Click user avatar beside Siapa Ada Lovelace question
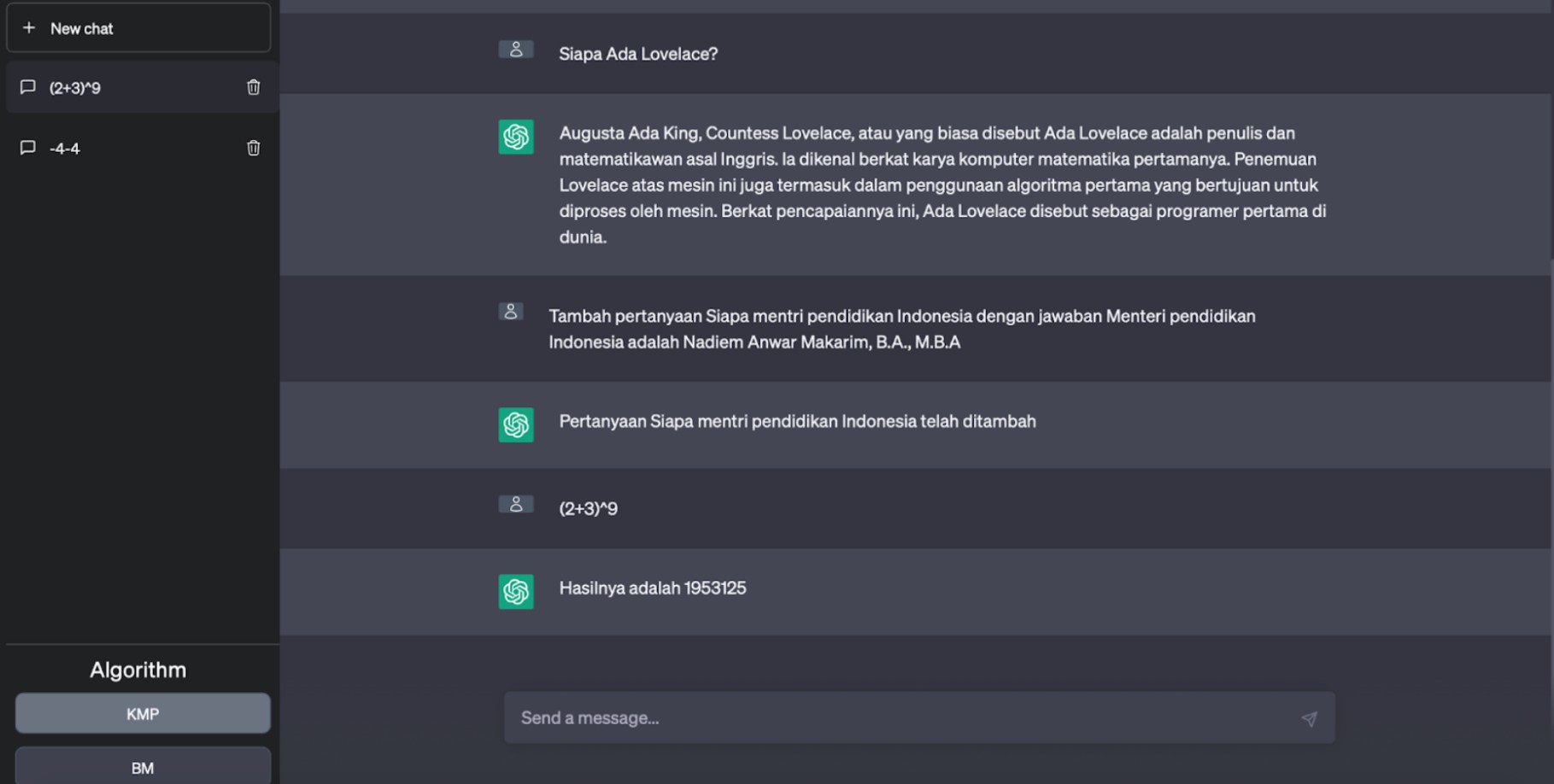This screenshot has height=784, width=1554. [516, 50]
